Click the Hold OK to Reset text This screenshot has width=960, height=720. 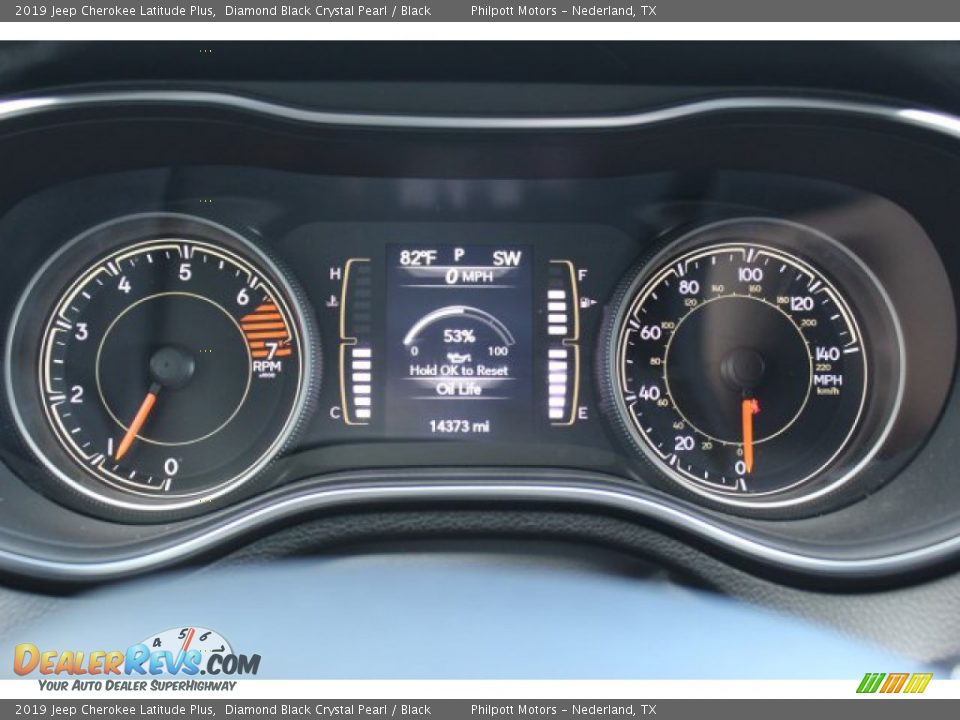[458, 370]
